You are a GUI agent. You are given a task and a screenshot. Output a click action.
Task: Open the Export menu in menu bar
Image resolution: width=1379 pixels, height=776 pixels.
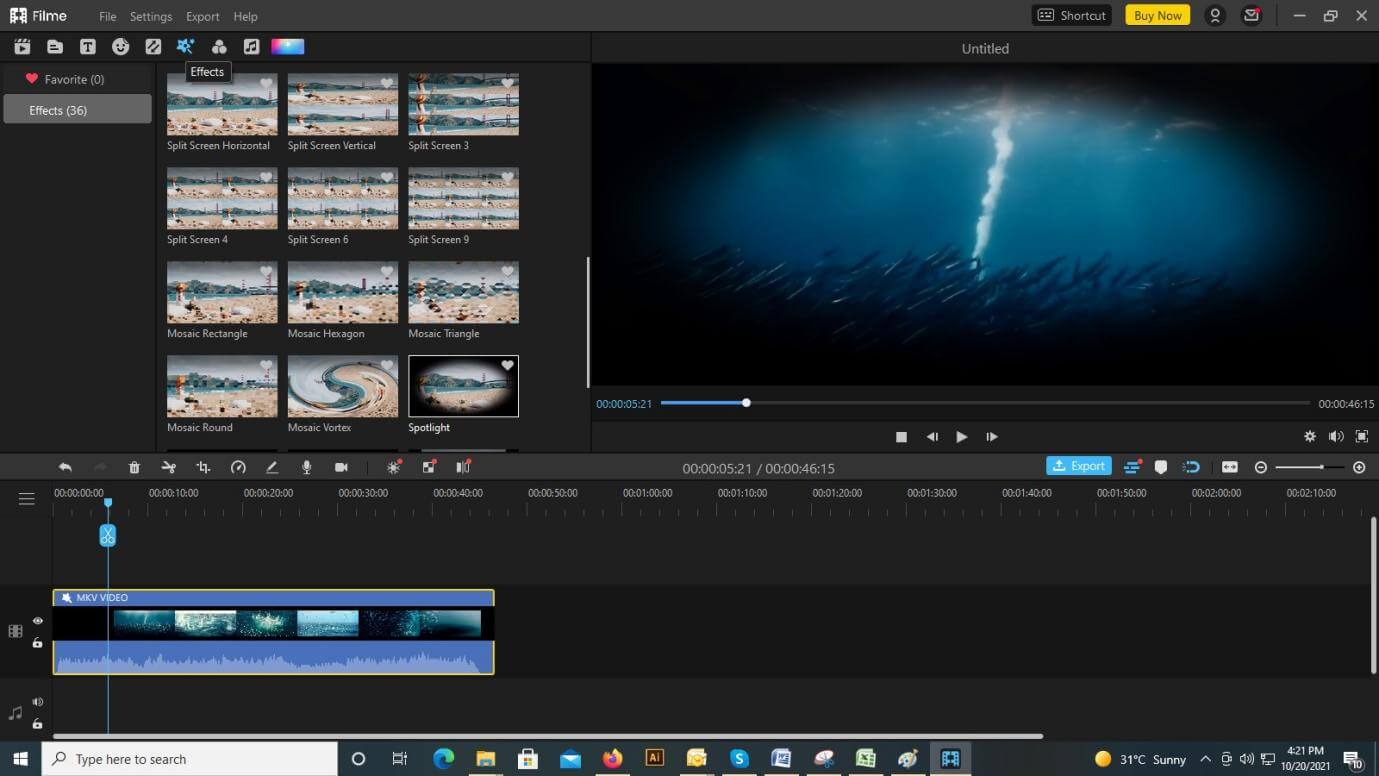(203, 16)
